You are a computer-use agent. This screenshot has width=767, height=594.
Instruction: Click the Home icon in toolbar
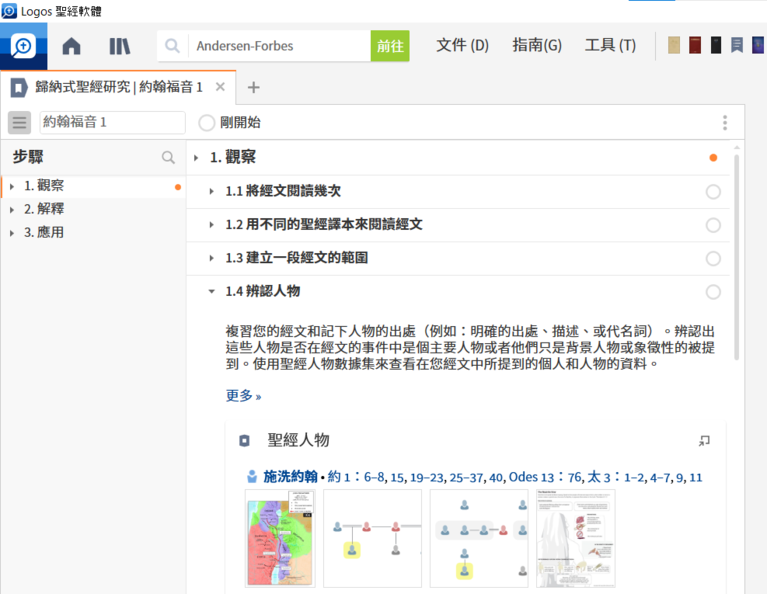pos(72,46)
